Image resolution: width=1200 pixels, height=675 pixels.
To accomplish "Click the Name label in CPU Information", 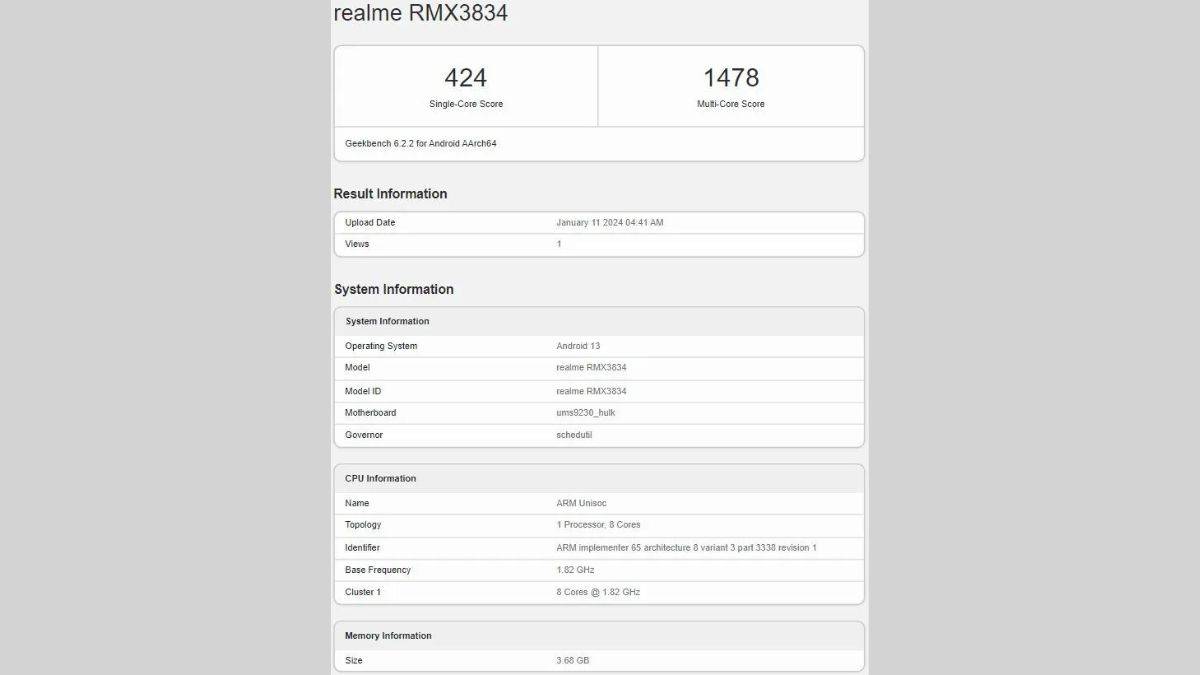I will click(x=357, y=503).
